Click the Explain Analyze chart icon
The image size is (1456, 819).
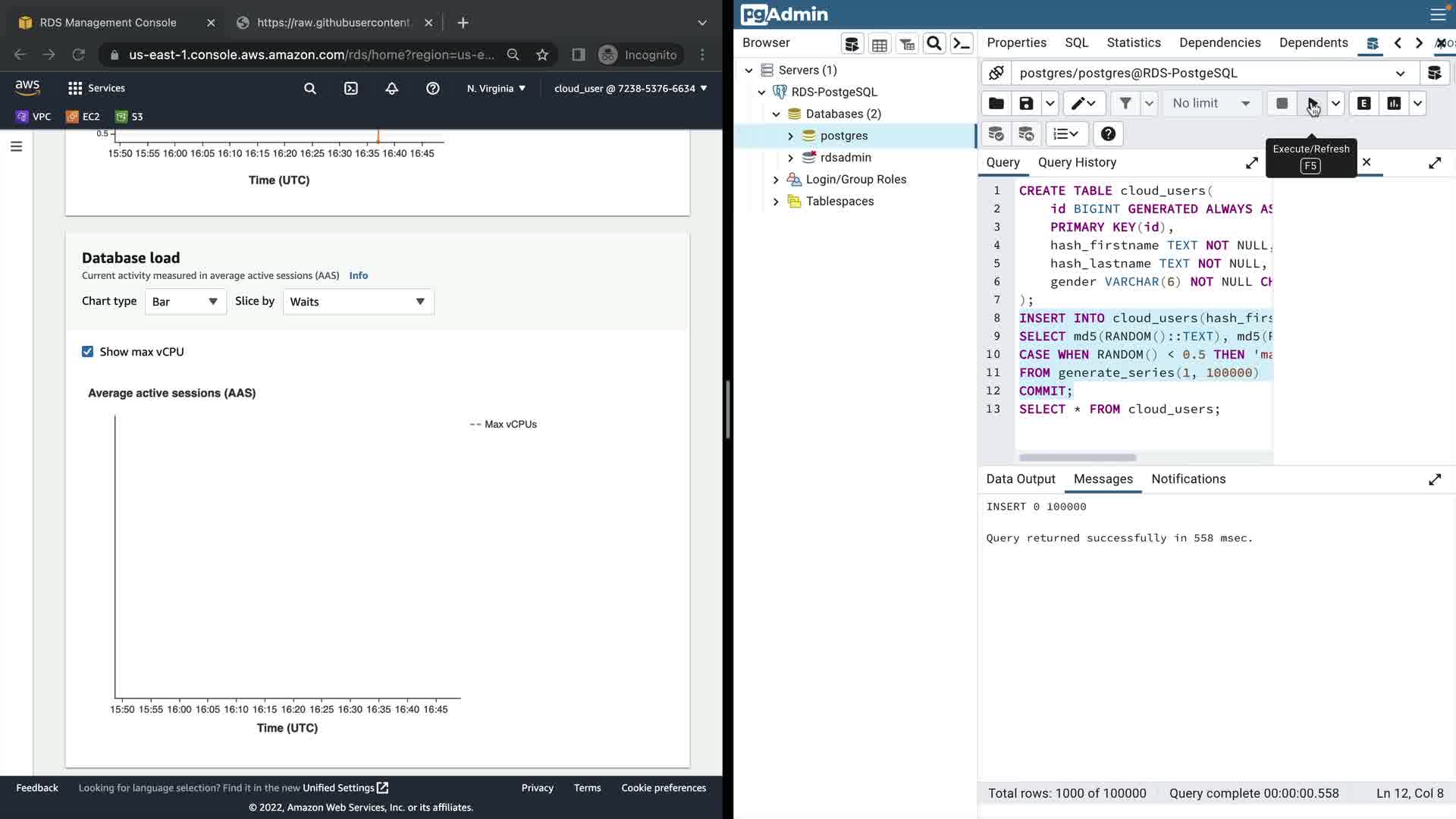coord(1394,104)
